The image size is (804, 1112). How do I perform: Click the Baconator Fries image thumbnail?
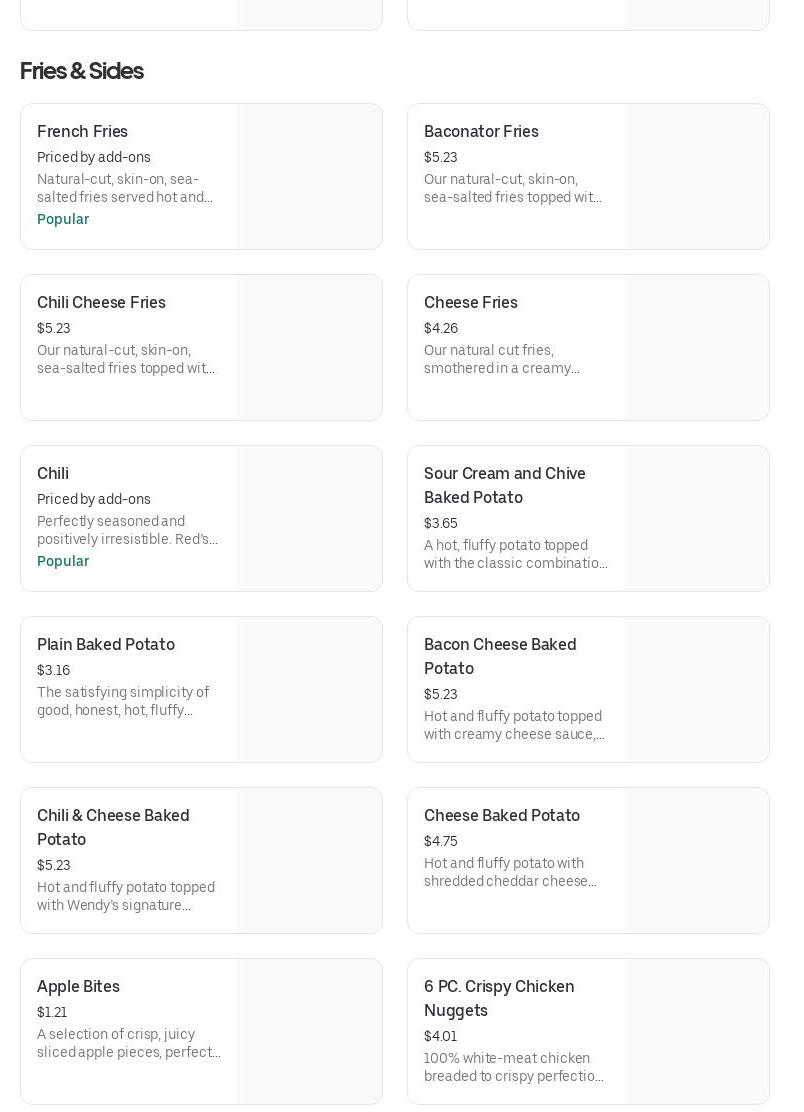696,177
